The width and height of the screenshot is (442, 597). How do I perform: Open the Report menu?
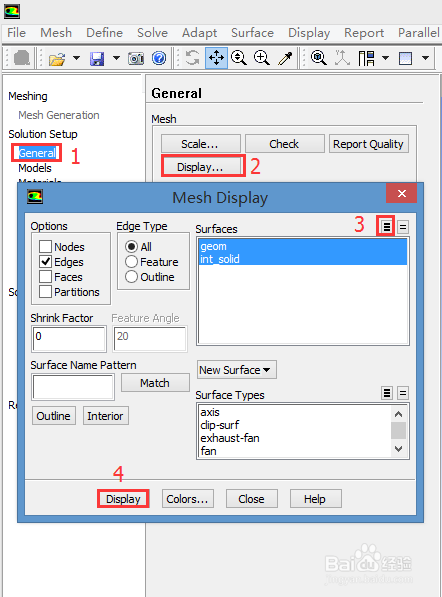click(364, 33)
